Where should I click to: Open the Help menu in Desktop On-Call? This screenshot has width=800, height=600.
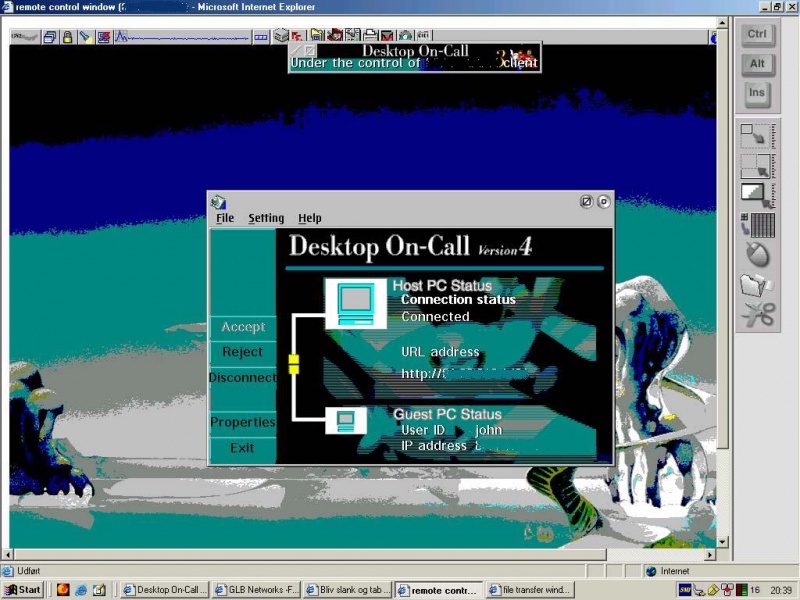[x=310, y=218]
